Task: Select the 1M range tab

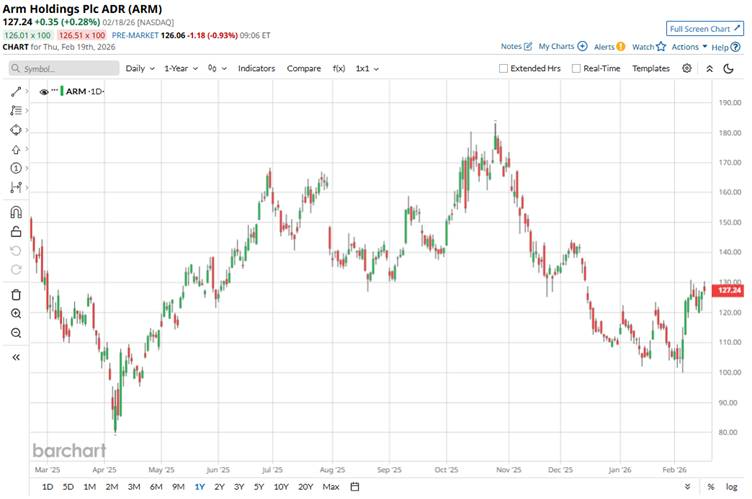Action: (x=90, y=487)
